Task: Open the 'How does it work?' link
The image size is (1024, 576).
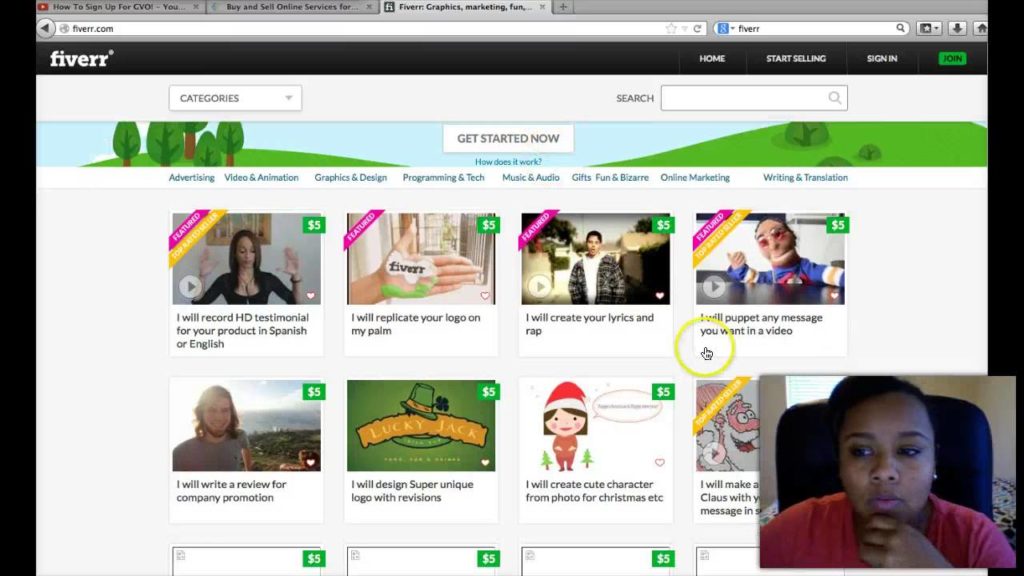Action: 508,161
